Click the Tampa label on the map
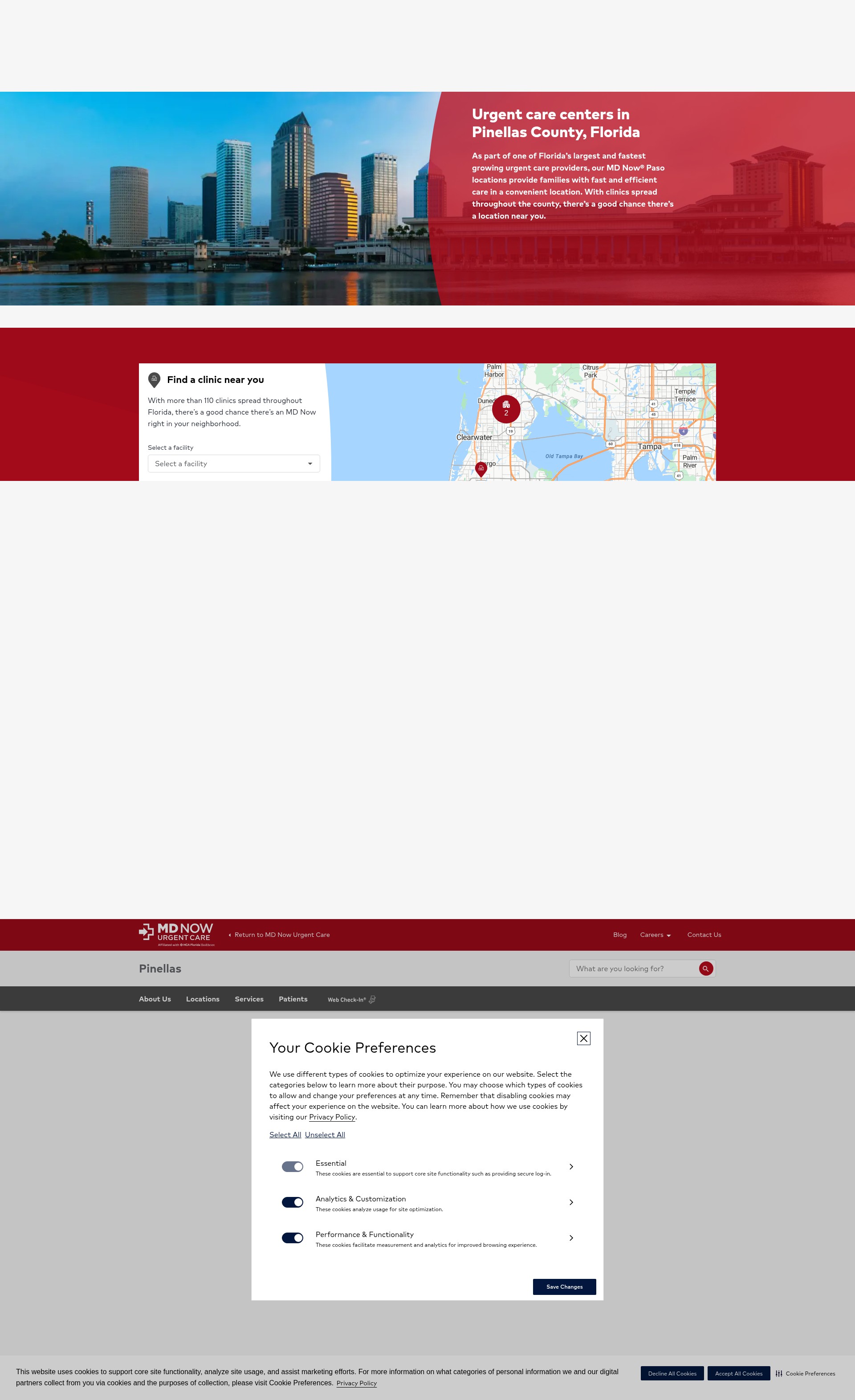This screenshot has width=855, height=1400. click(649, 447)
